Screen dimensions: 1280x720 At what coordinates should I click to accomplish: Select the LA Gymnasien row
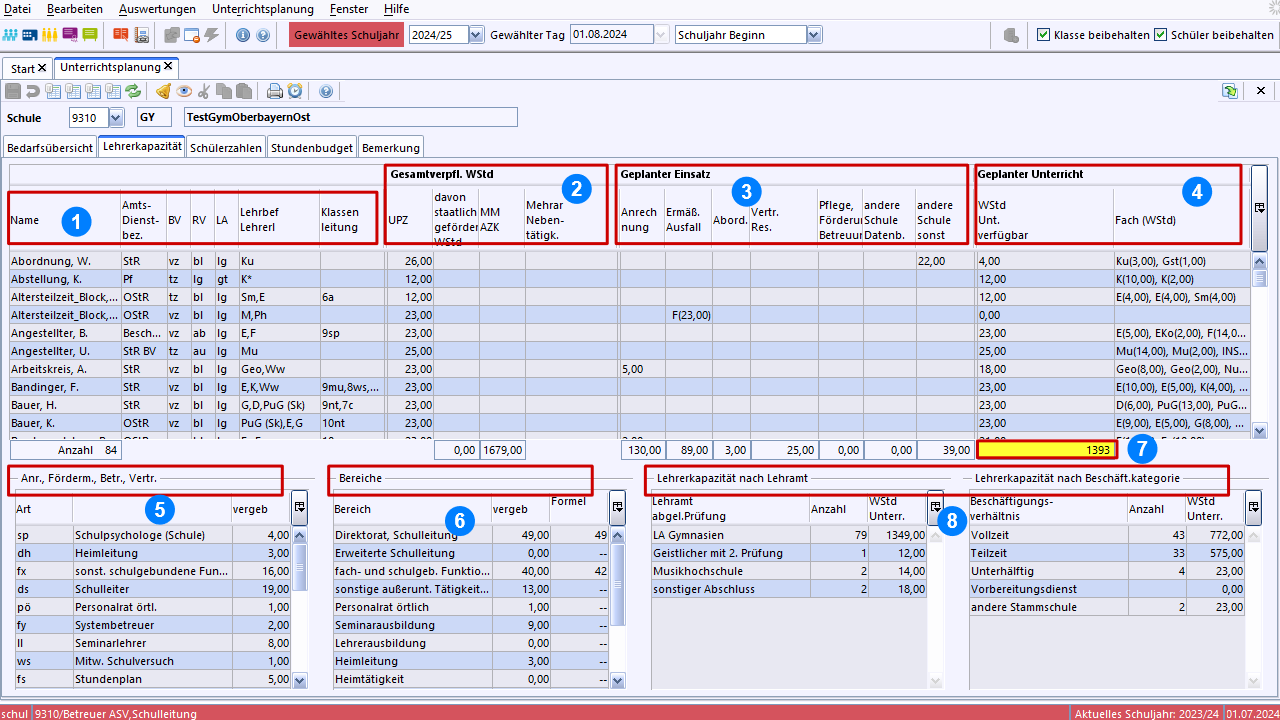pyautogui.click(x=790, y=535)
